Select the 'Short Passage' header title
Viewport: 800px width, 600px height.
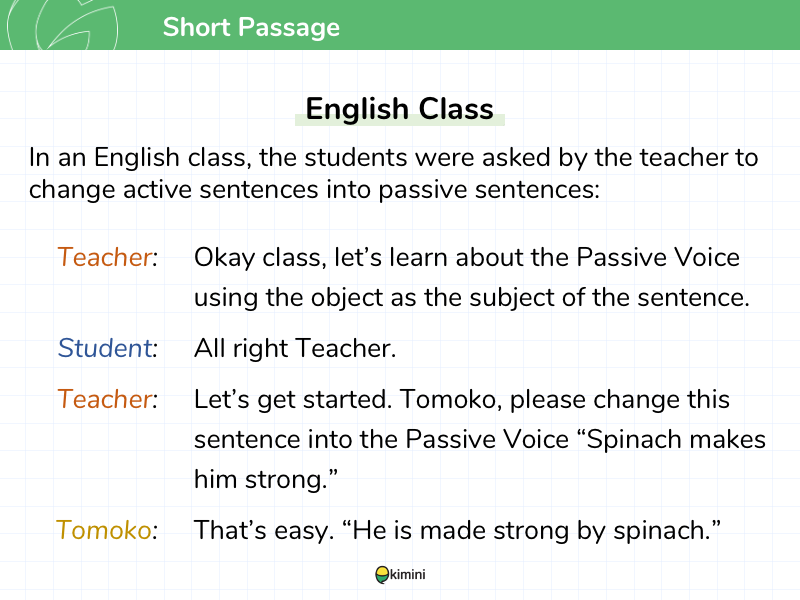[x=251, y=27]
